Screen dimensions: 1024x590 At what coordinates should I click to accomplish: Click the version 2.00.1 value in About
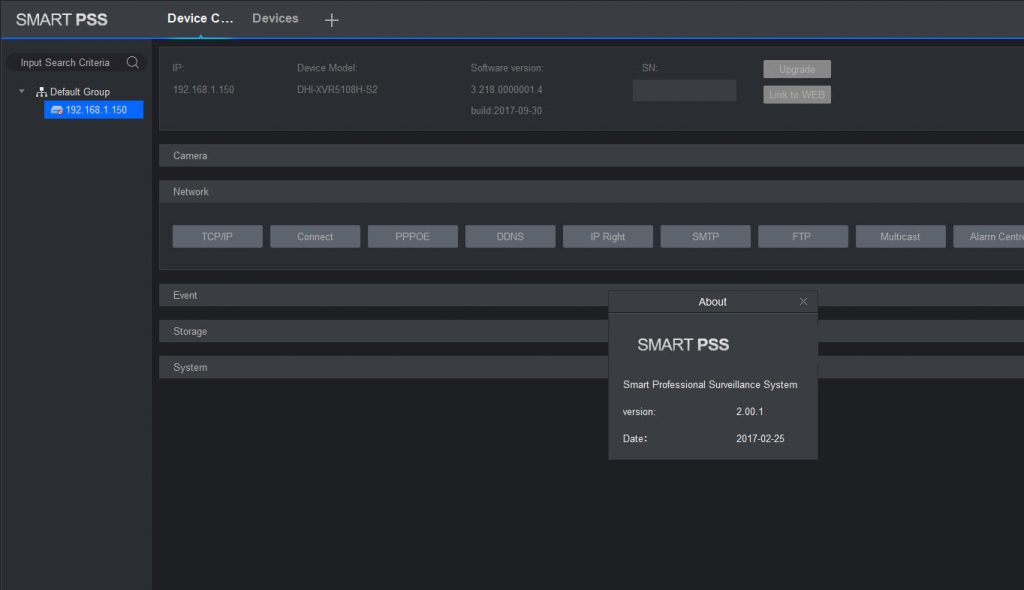click(750, 412)
